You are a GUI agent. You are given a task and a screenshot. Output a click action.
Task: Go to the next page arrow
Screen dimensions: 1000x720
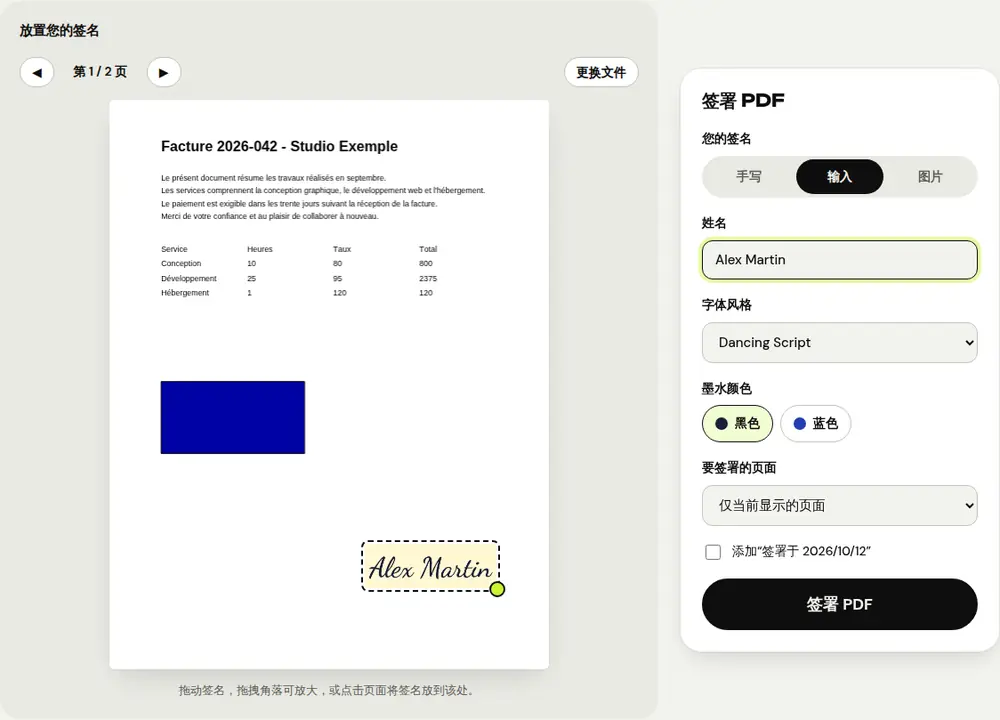pyautogui.click(x=164, y=72)
